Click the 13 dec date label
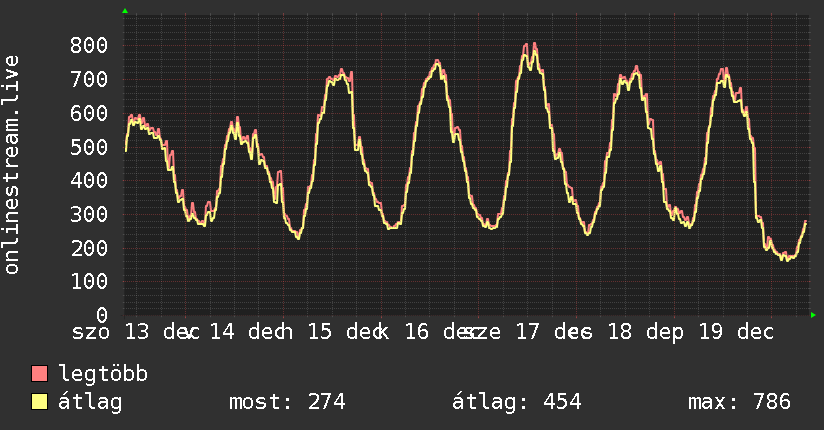824x430 pixels. 162,332
